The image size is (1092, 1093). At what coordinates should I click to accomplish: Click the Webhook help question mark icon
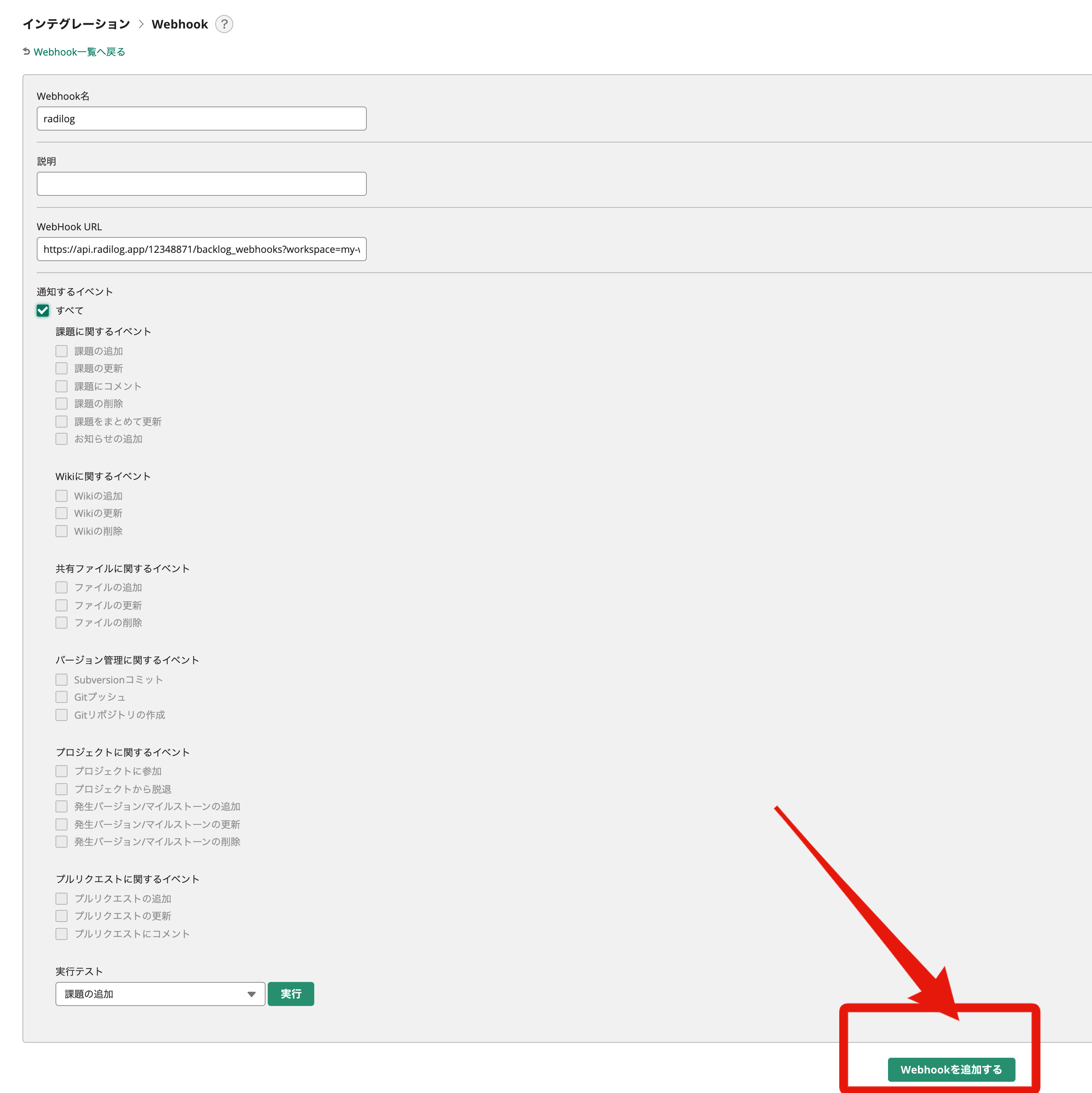[x=224, y=24]
